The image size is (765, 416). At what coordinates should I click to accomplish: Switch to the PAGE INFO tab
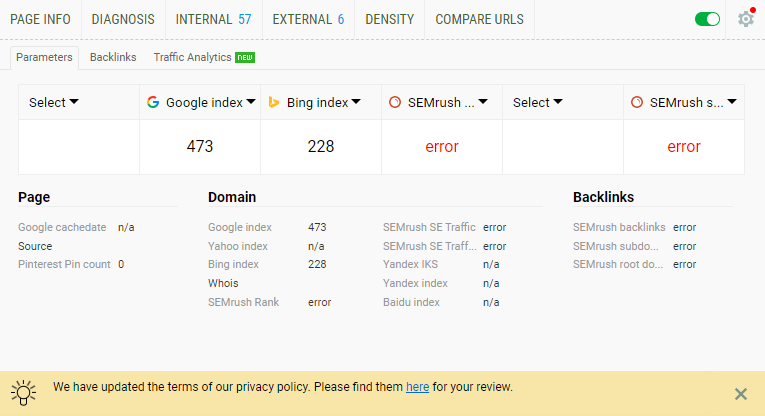click(x=40, y=20)
